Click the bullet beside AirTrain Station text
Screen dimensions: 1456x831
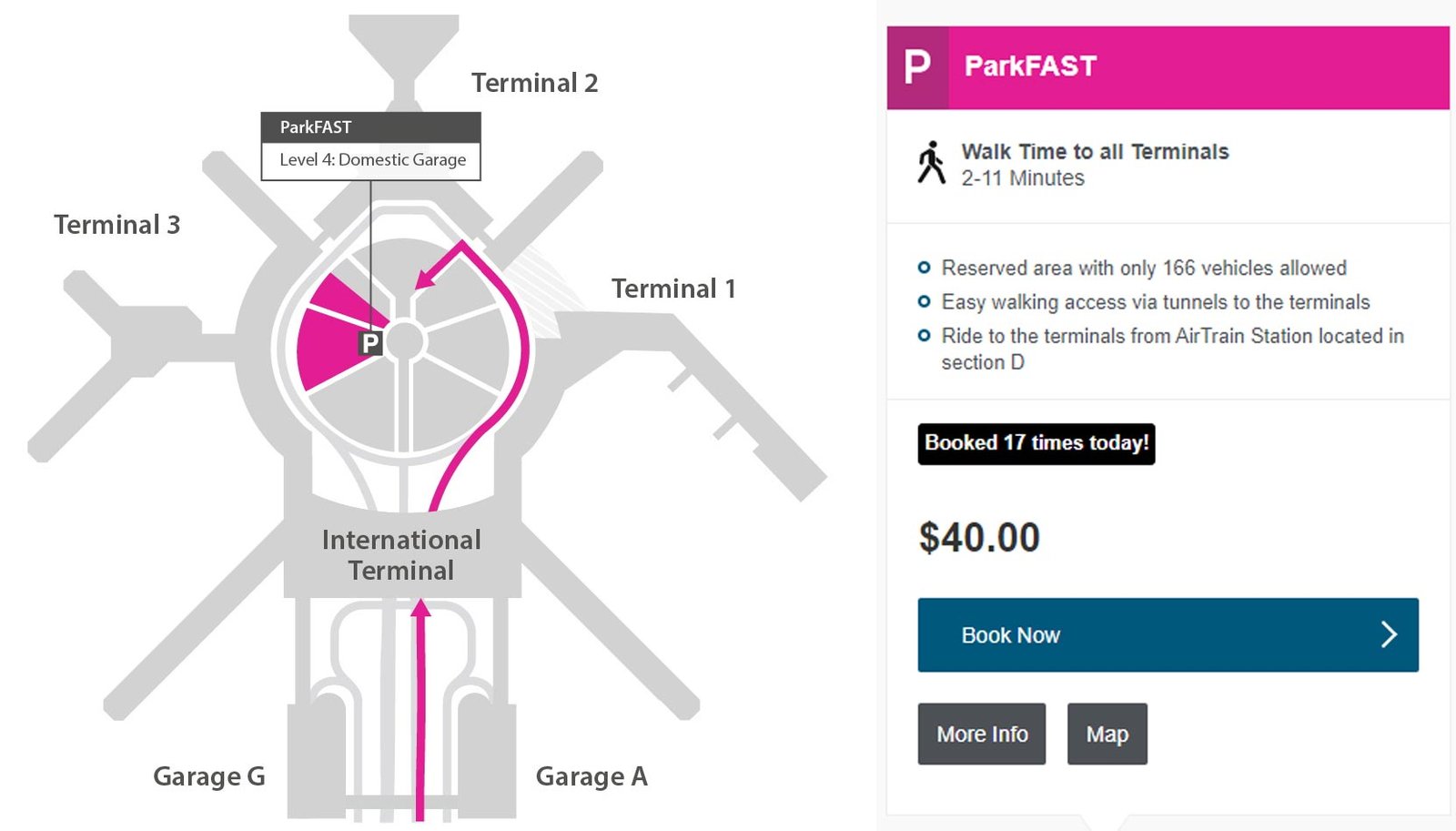pyautogui.click(x=924, y=336)
